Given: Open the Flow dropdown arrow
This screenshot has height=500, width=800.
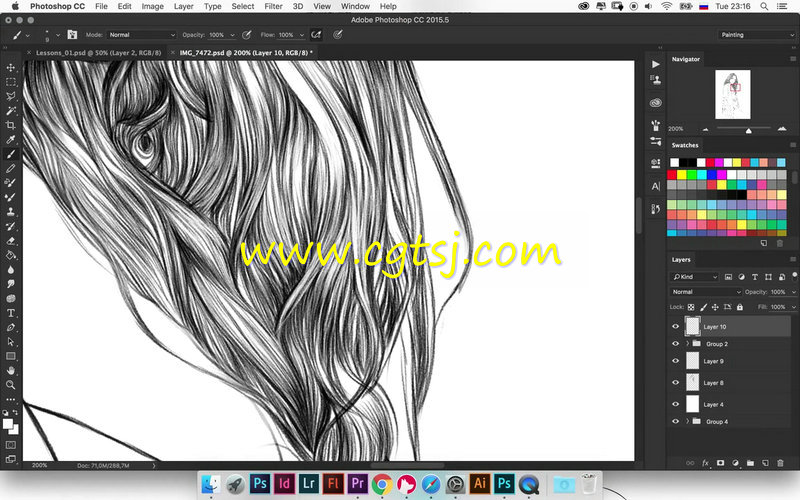Looking at the screenshot, I should [302, 35].
